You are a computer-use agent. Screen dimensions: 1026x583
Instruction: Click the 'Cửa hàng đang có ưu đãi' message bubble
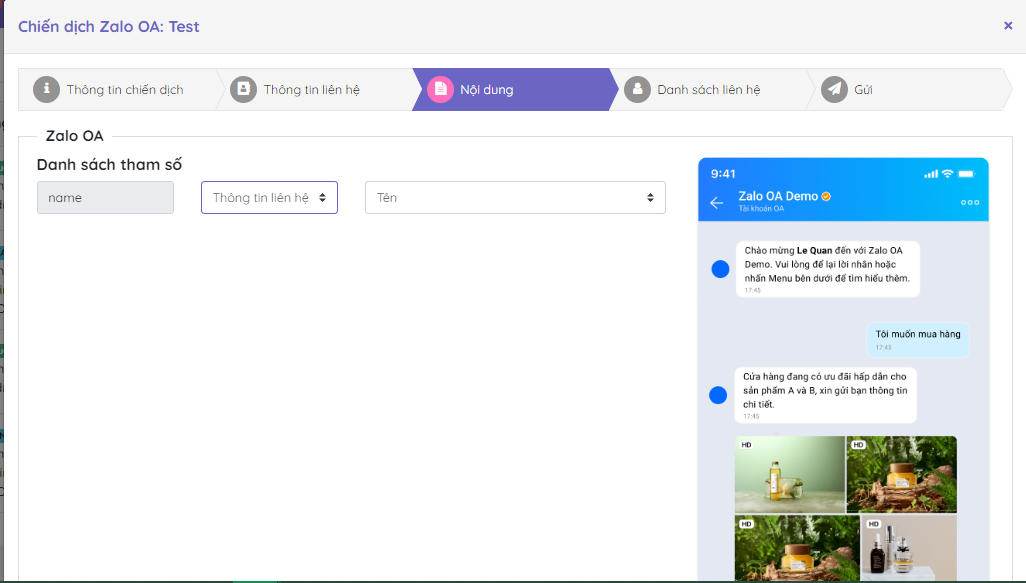[825, 395]
